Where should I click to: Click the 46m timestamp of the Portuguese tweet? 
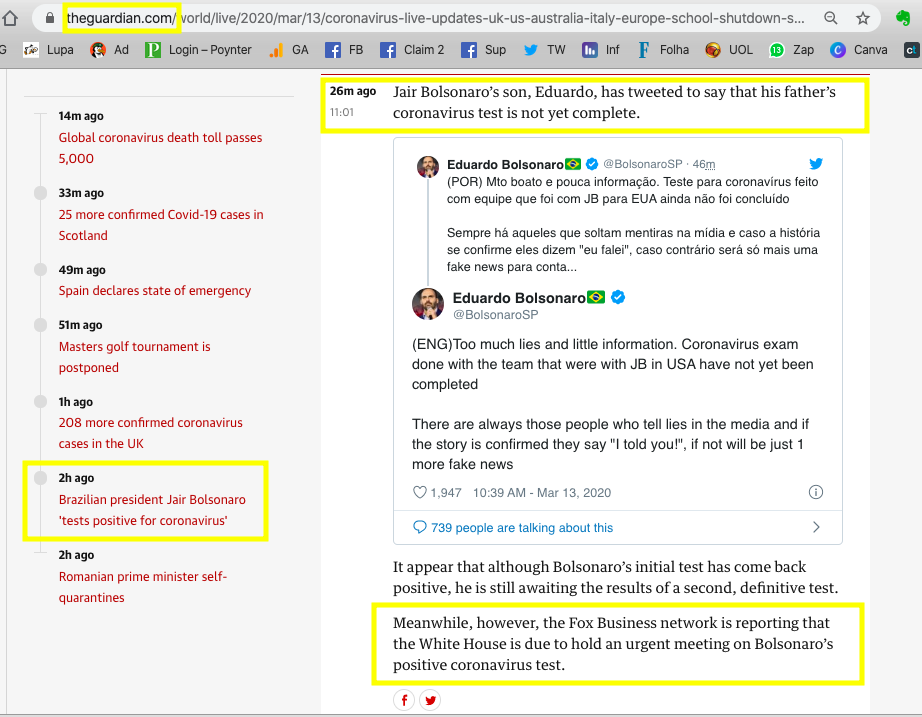703,164
